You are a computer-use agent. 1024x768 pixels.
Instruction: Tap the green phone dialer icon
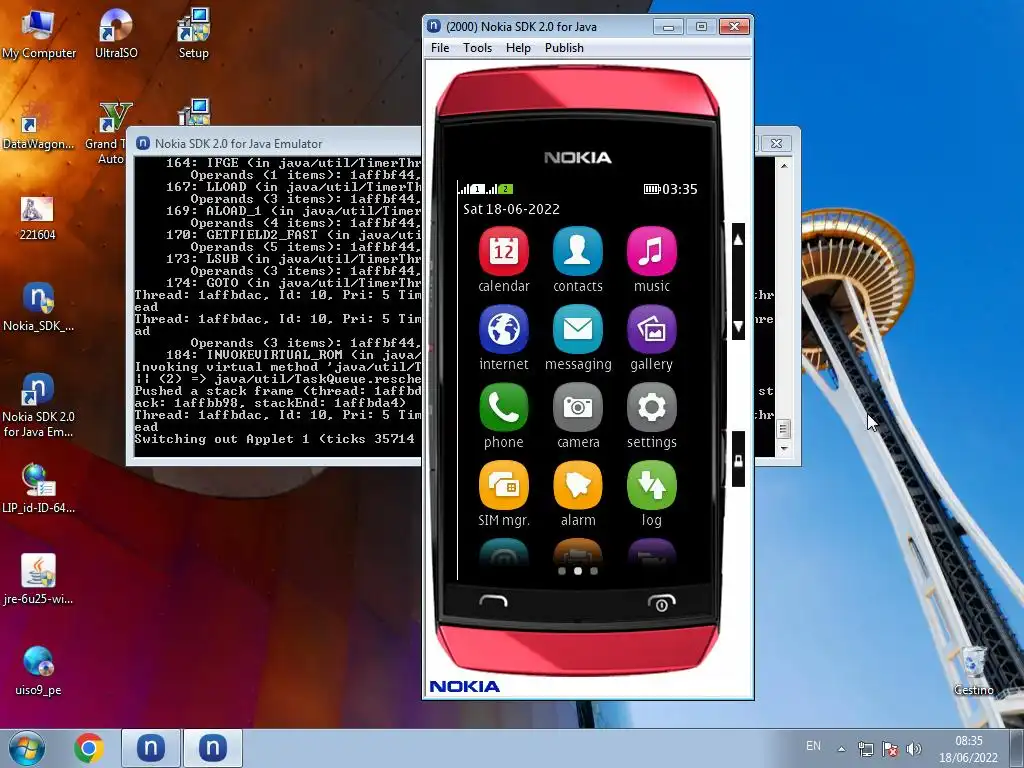[x=504, y=408]
